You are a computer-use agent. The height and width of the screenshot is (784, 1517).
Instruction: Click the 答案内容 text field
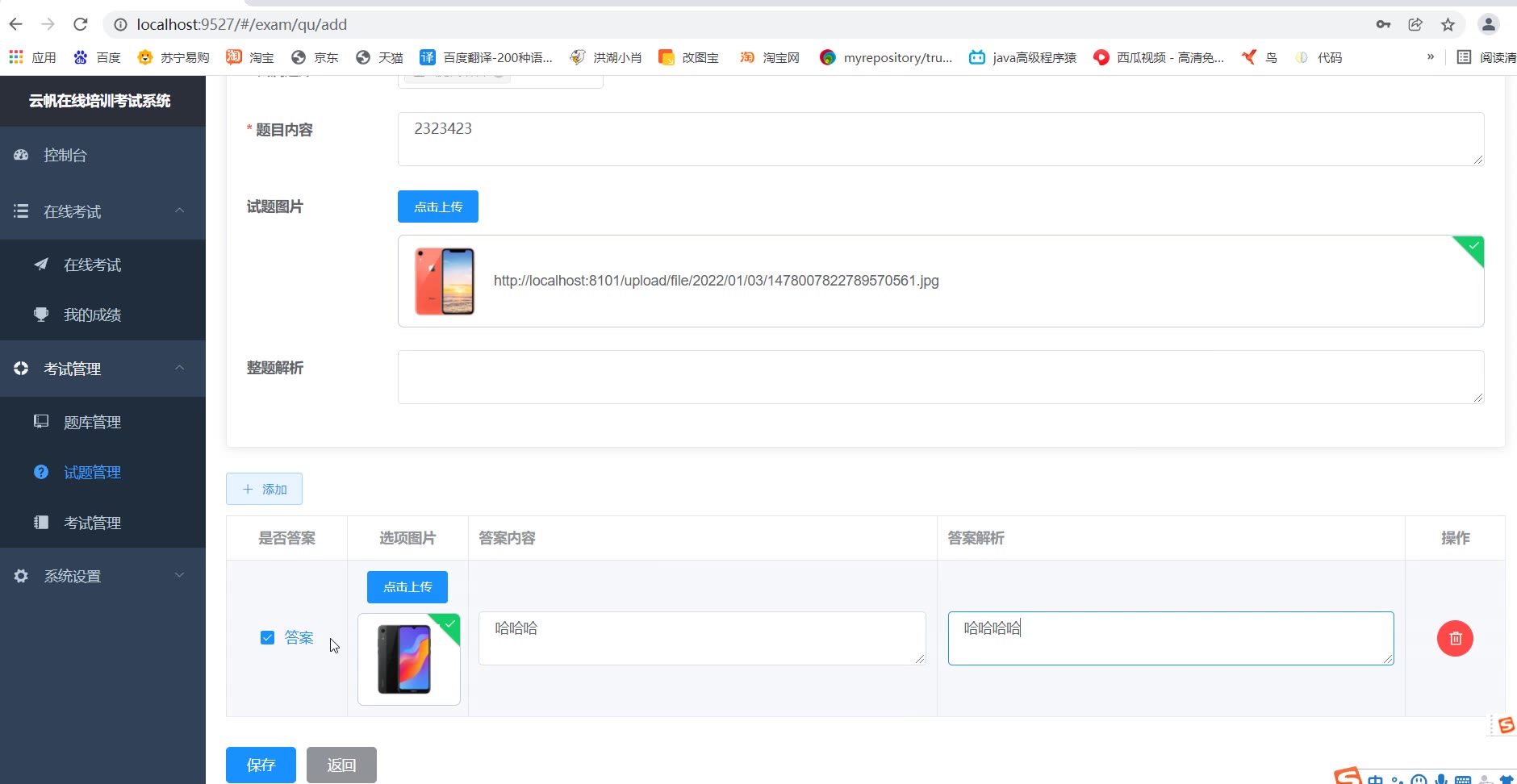tap(702, 638)
